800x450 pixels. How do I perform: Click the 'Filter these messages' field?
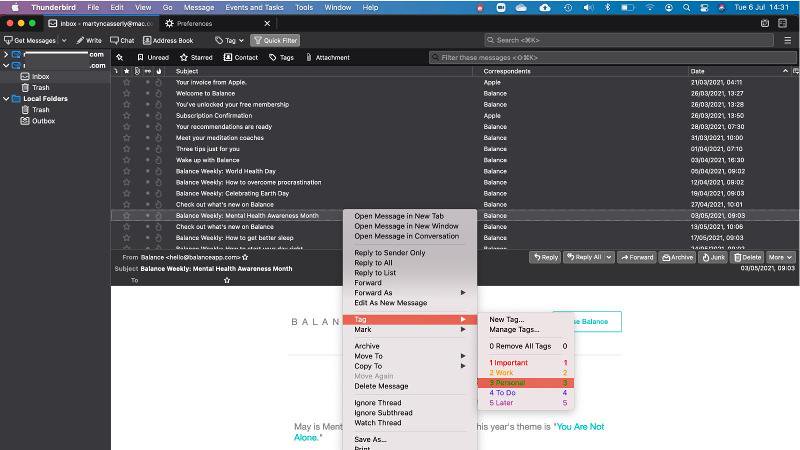click(x=610, y=58)
